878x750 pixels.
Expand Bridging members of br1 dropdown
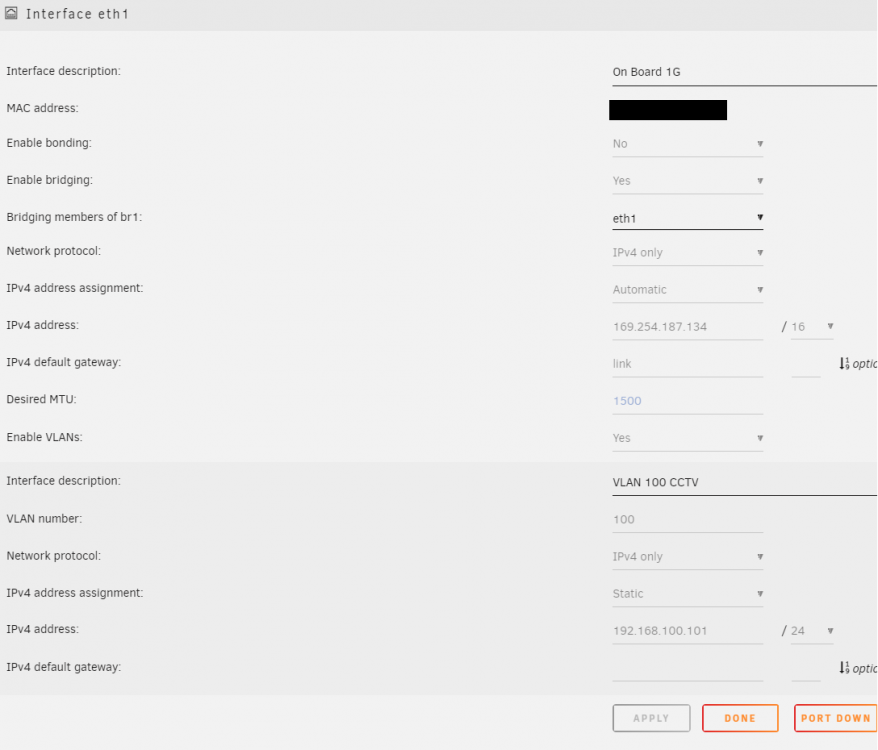tap(687, 218)
